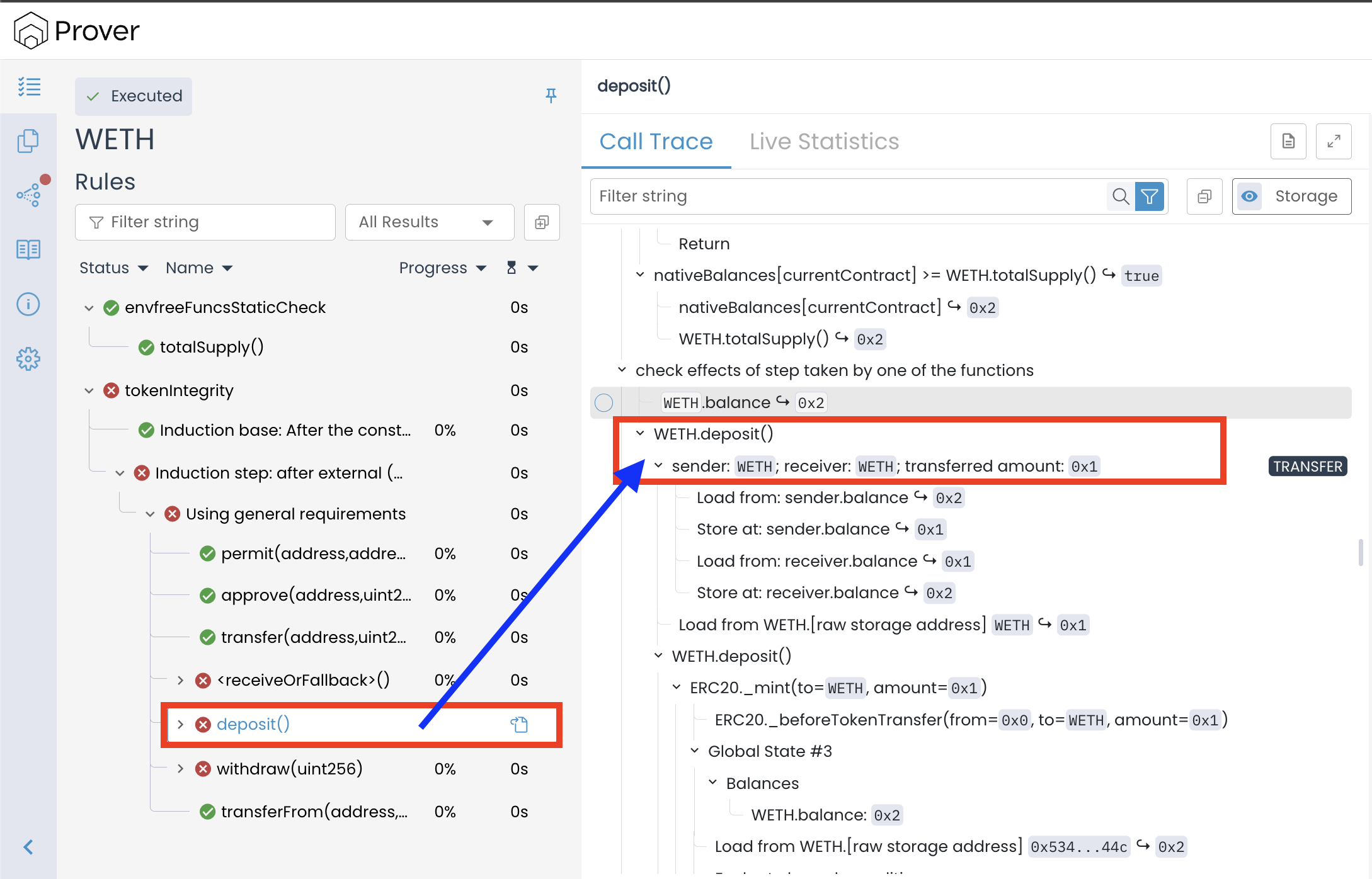This screenshot has width=1372, height=879.
Task: Collapse the tokenIntegrity rule tree
Action: point(89,391)
